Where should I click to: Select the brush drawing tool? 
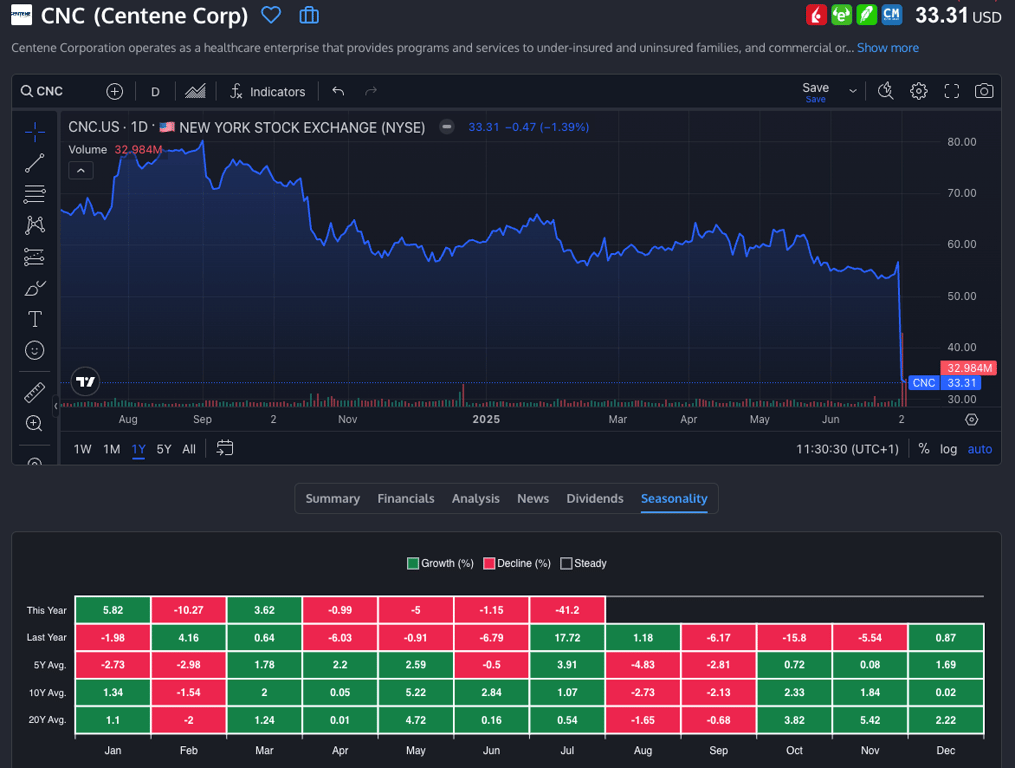point(35,289)
